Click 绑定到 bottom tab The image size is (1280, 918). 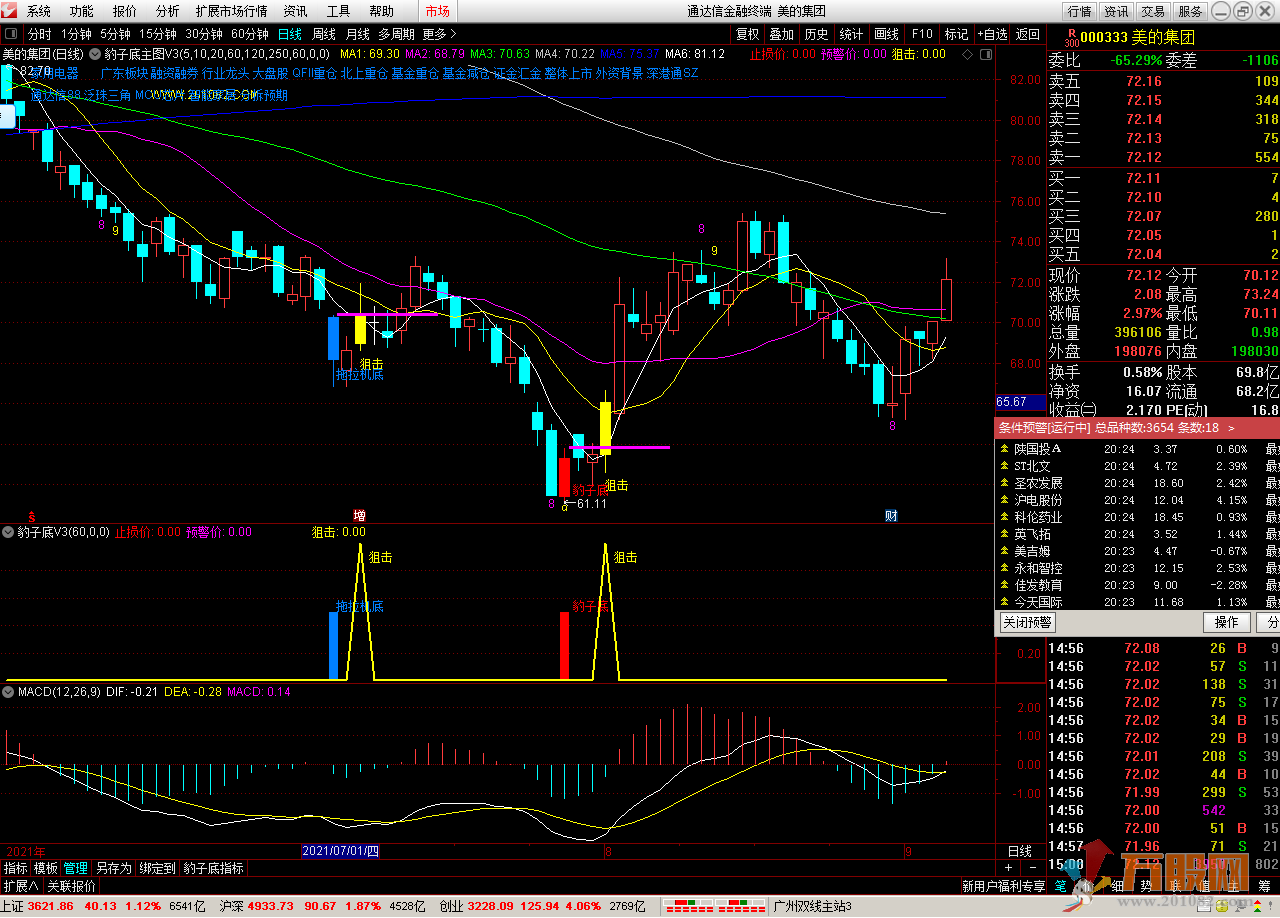tap(157, 868)
